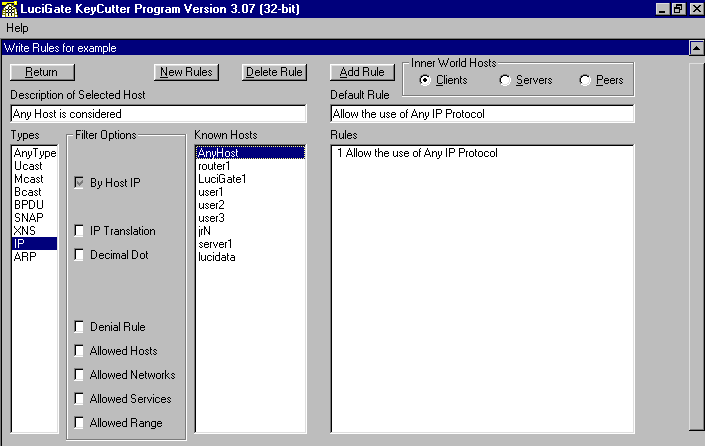The image size is (705, 446).
Task: Click the Add Rule button
Action: coord(362,72)
